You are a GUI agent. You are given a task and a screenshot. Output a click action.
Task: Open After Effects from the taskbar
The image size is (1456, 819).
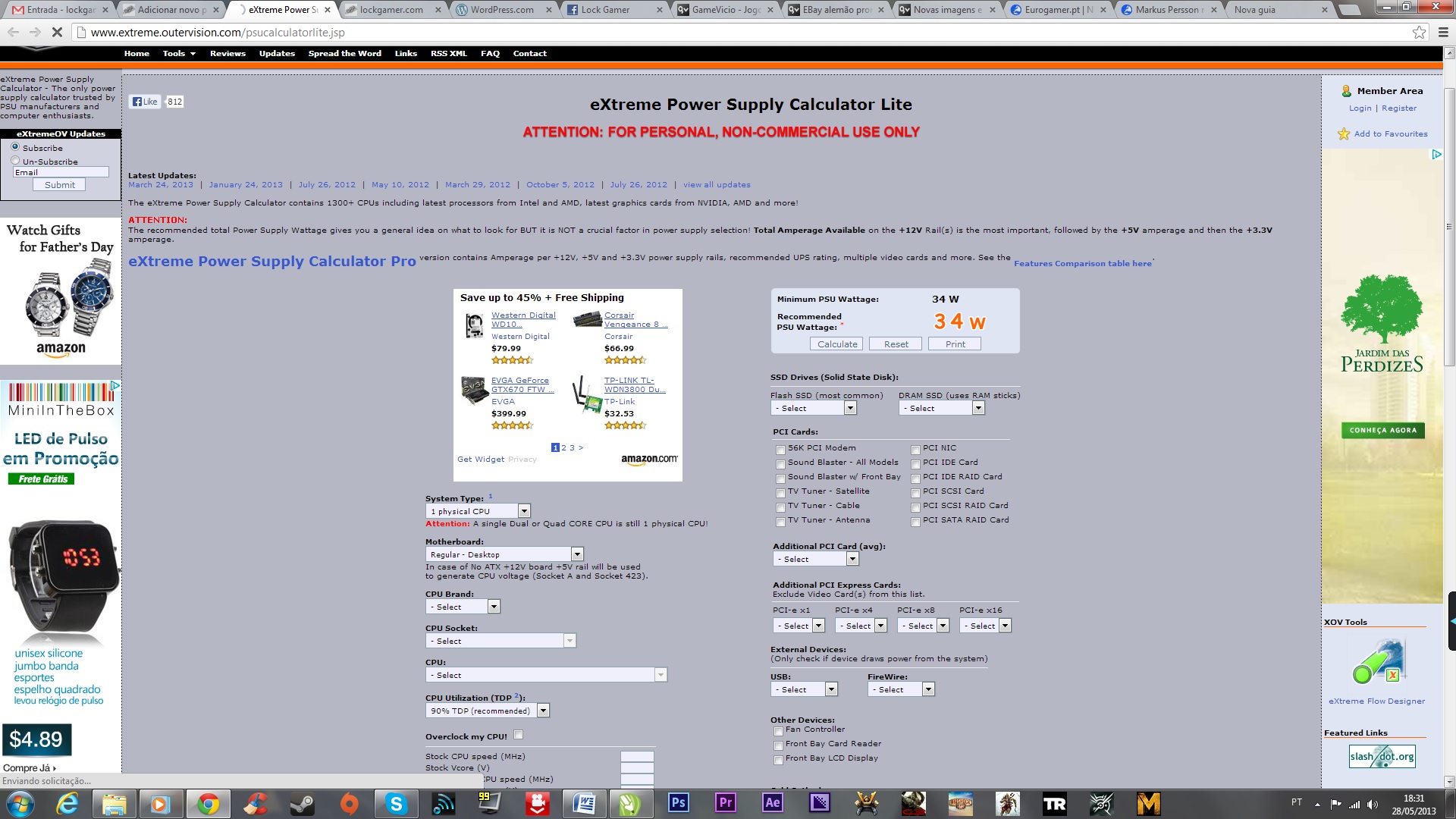click(x=772, y=803)
